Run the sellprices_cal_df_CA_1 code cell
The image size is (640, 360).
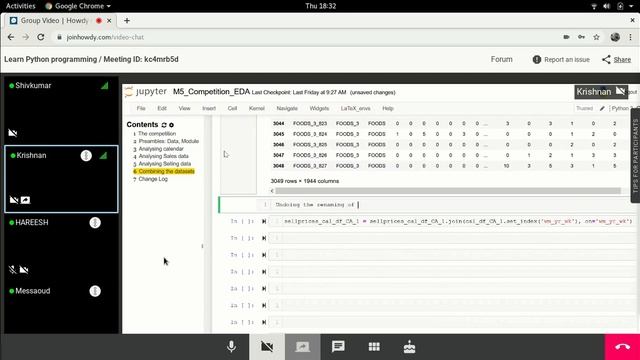[x=264, y=221]
